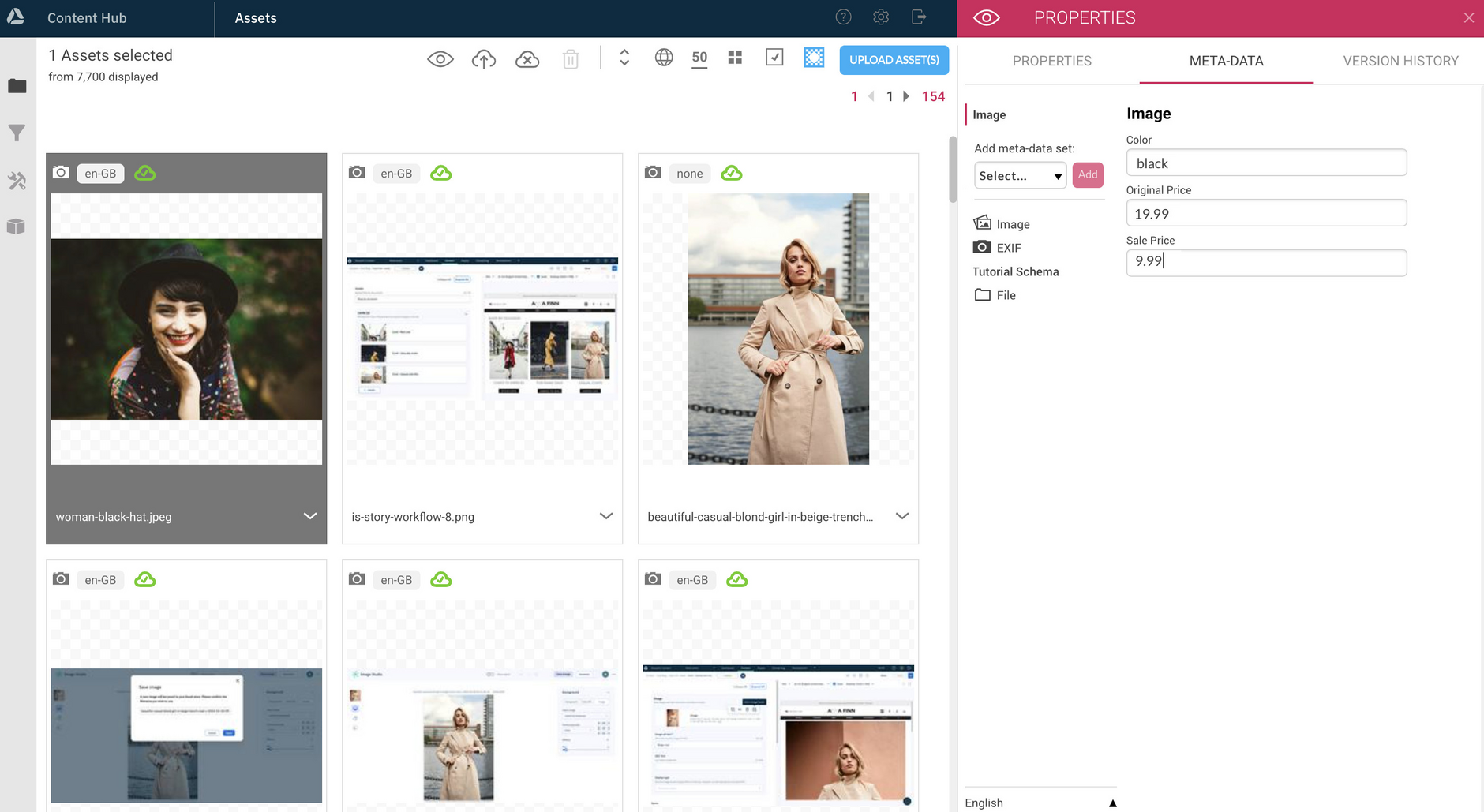Open the sort order arrows control
The image size is (1484, 812).
[x=624, y=58]
